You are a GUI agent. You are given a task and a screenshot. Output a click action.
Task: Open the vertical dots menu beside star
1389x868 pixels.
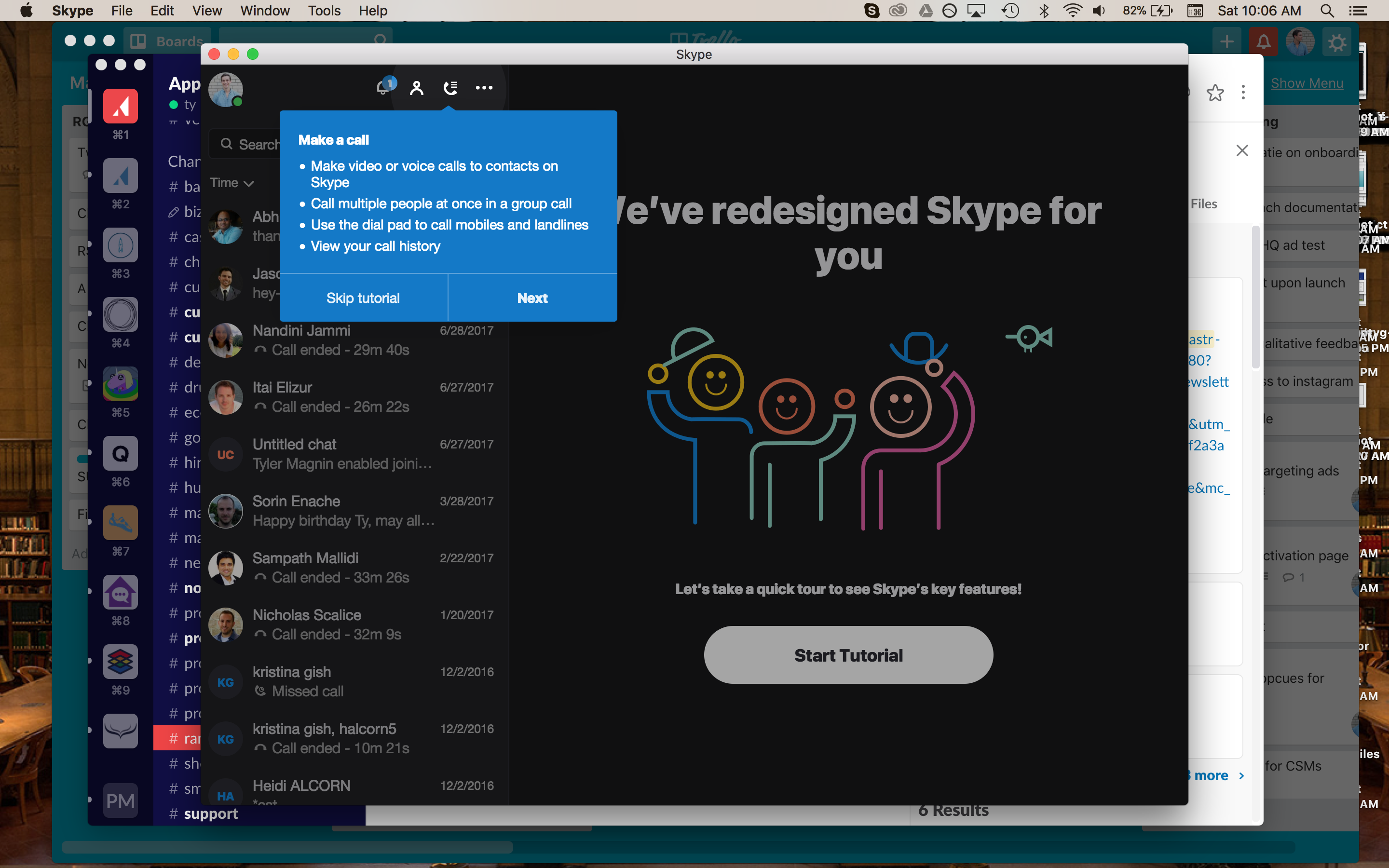coord(1243,93)
